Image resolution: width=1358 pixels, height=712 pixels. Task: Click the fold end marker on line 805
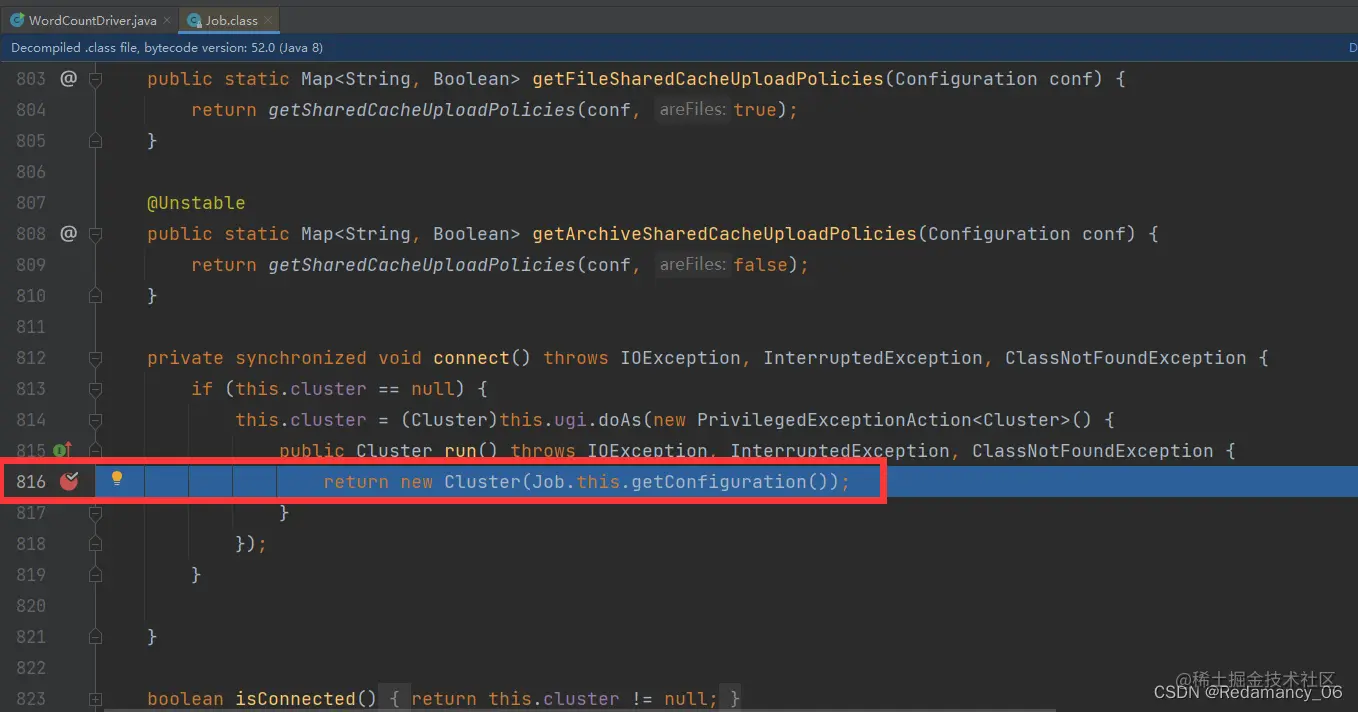coord(95,141)
